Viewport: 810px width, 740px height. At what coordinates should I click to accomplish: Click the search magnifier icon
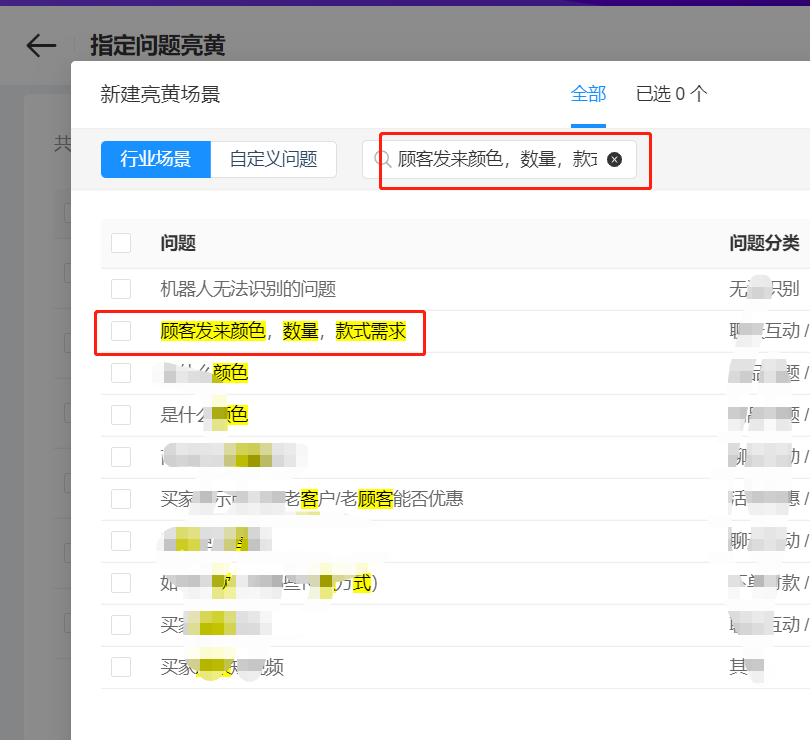[382, 159]
